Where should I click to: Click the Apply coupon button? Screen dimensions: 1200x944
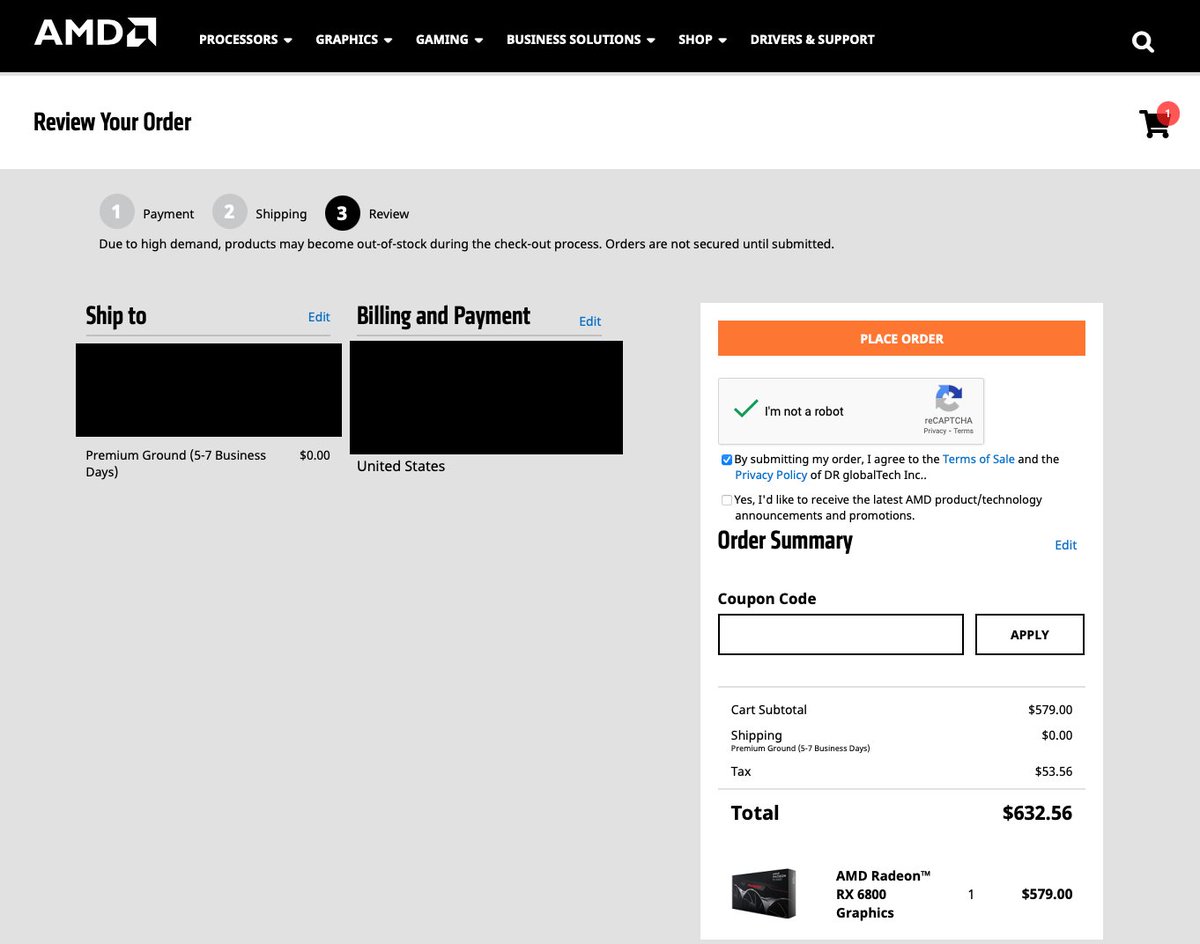pos(1029,634)
